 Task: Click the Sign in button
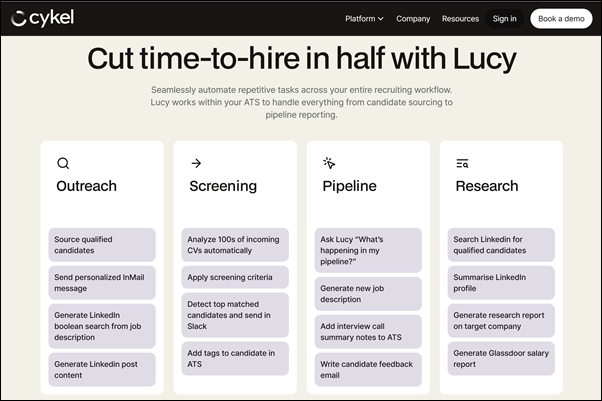(505, 18)
